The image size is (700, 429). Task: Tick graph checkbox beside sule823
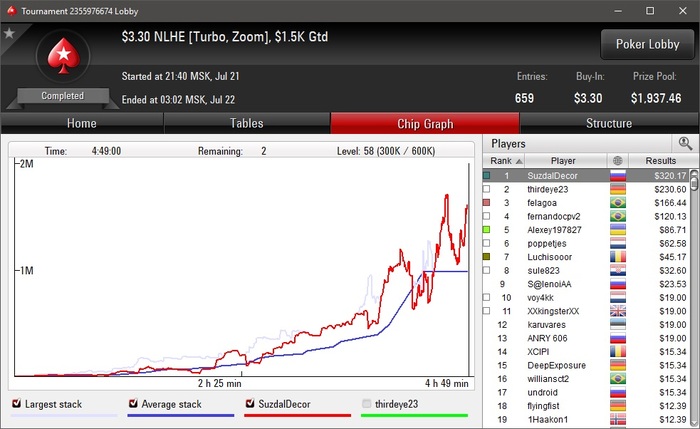coord(487,271)
